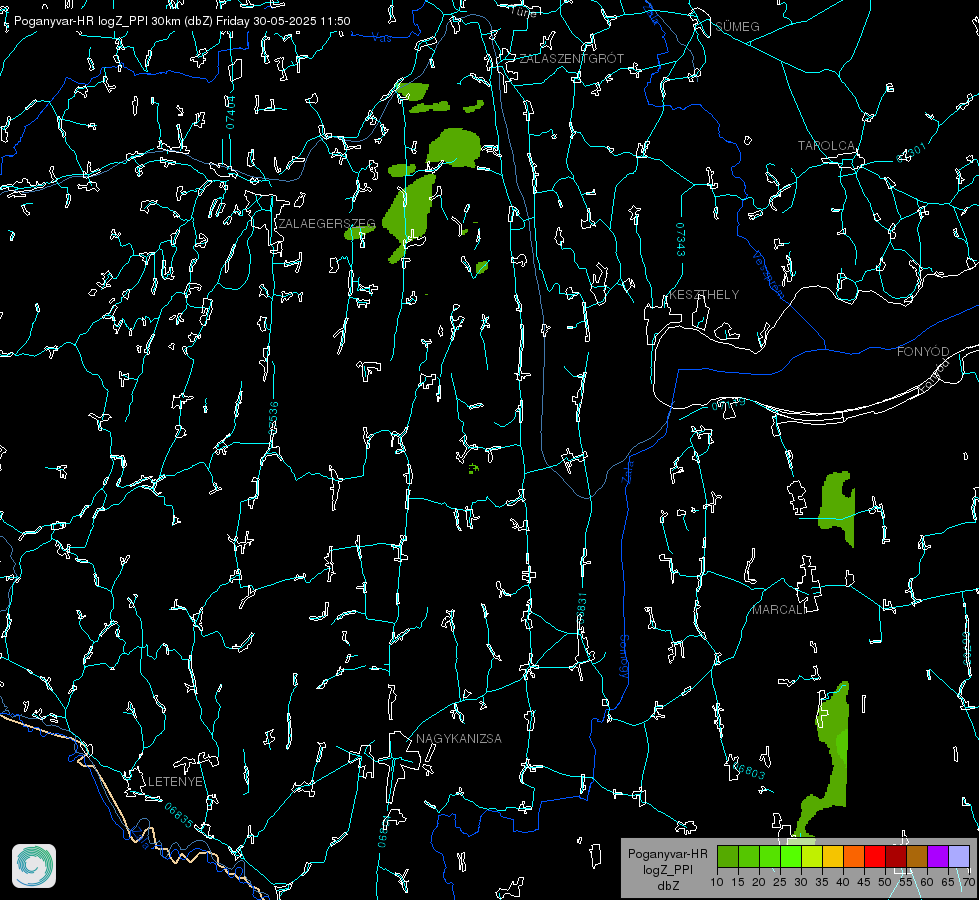This screenshot has width=979, height=900.
Task: Select the 55-60 dBZ brown swatch
Action: click(917, 856)
